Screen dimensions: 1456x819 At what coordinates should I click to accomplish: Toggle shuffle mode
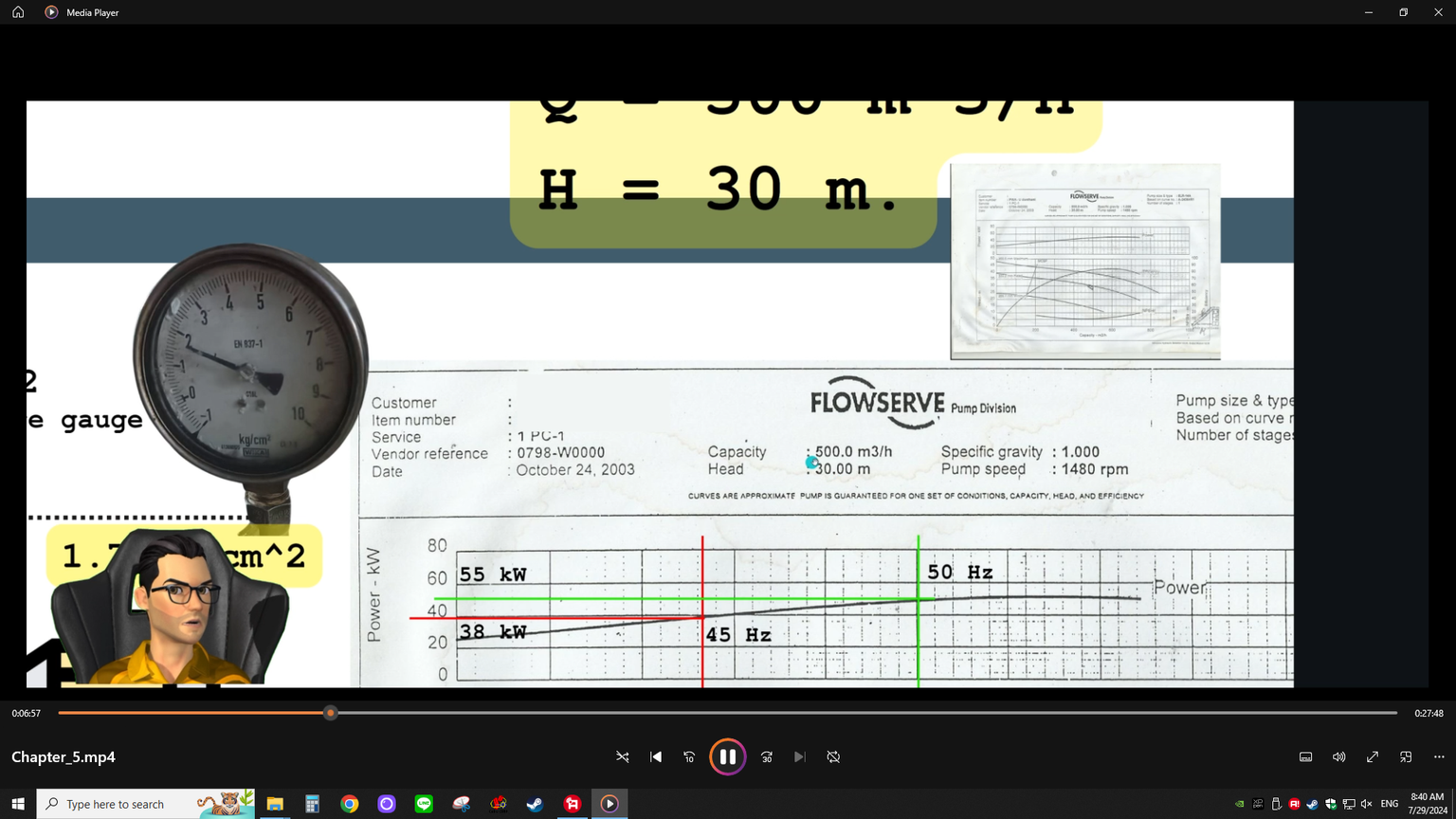623,756
